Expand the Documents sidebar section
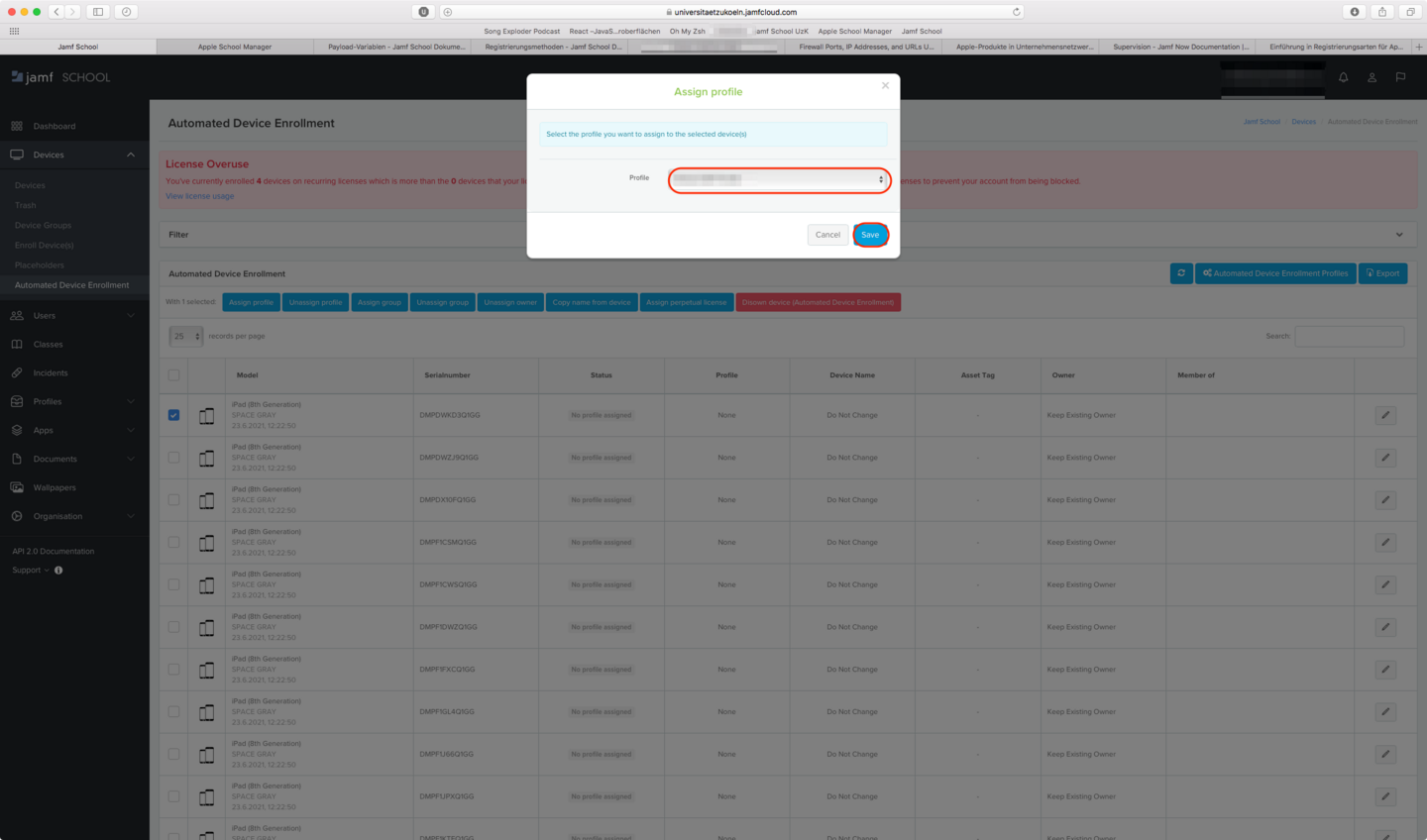The height and width of the screenshot is (840, 1427). [x=130, y=459]
